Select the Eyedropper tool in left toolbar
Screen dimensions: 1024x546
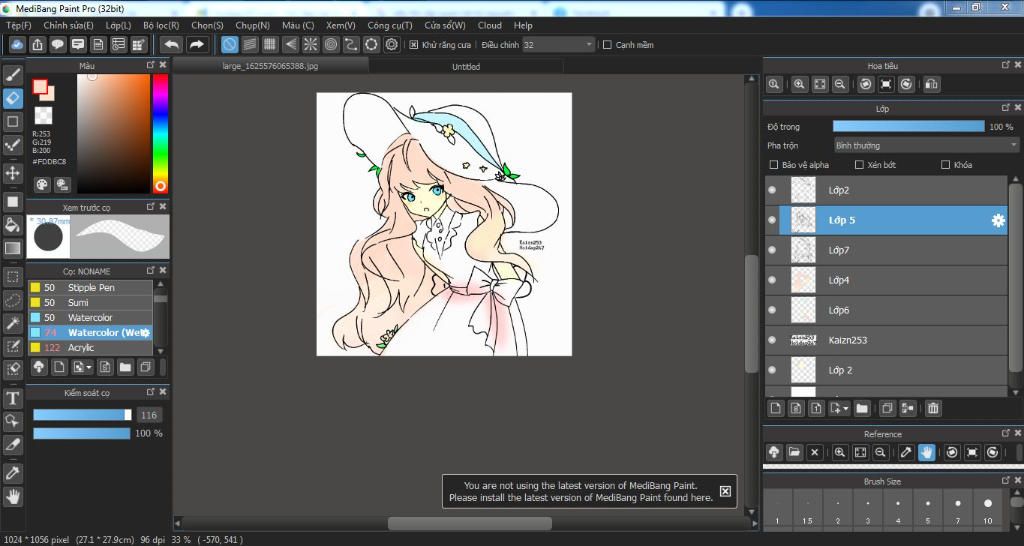pyautogui.click(x=12, y=473)
